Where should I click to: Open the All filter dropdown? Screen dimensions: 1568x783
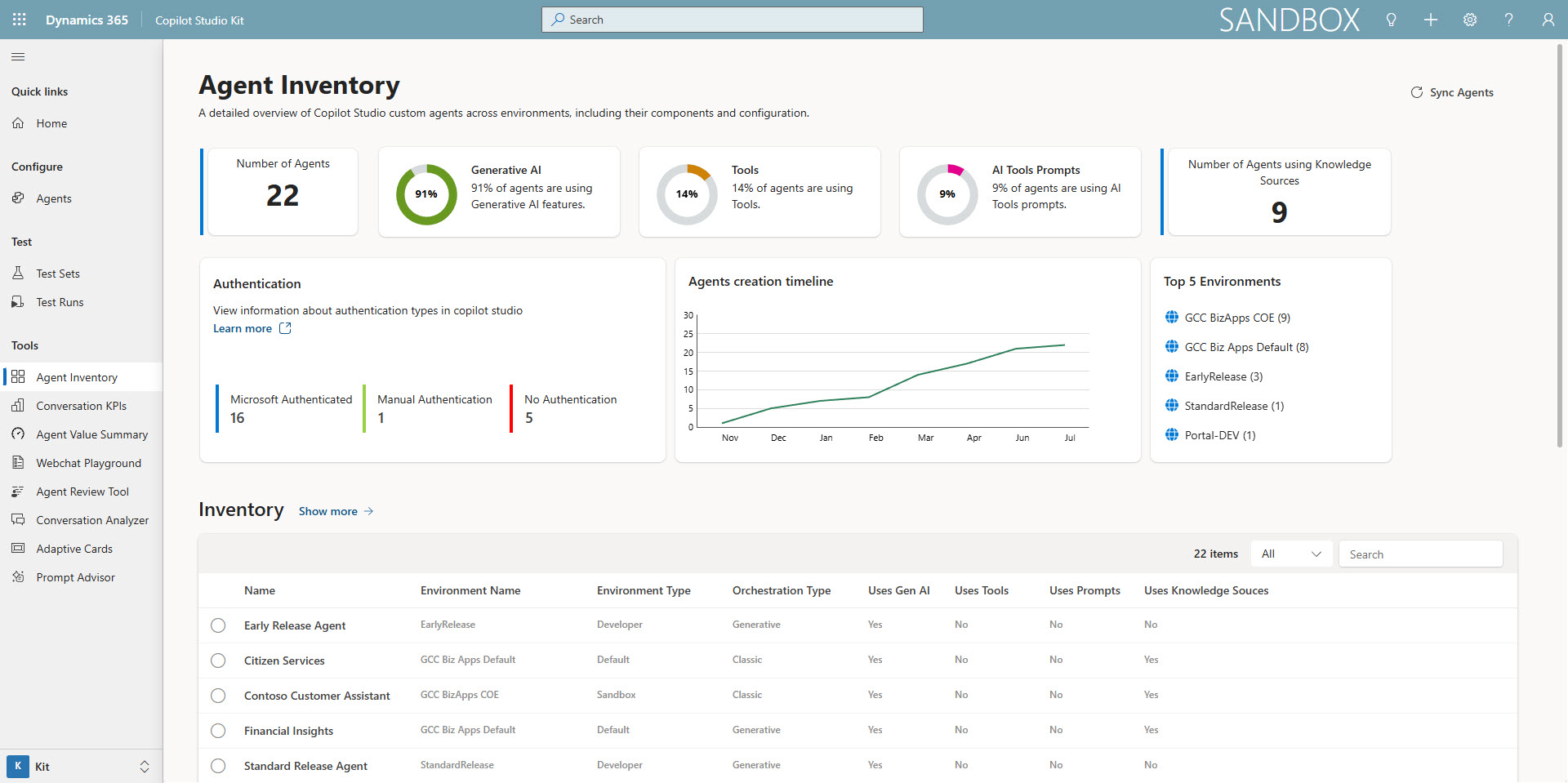1291,554
